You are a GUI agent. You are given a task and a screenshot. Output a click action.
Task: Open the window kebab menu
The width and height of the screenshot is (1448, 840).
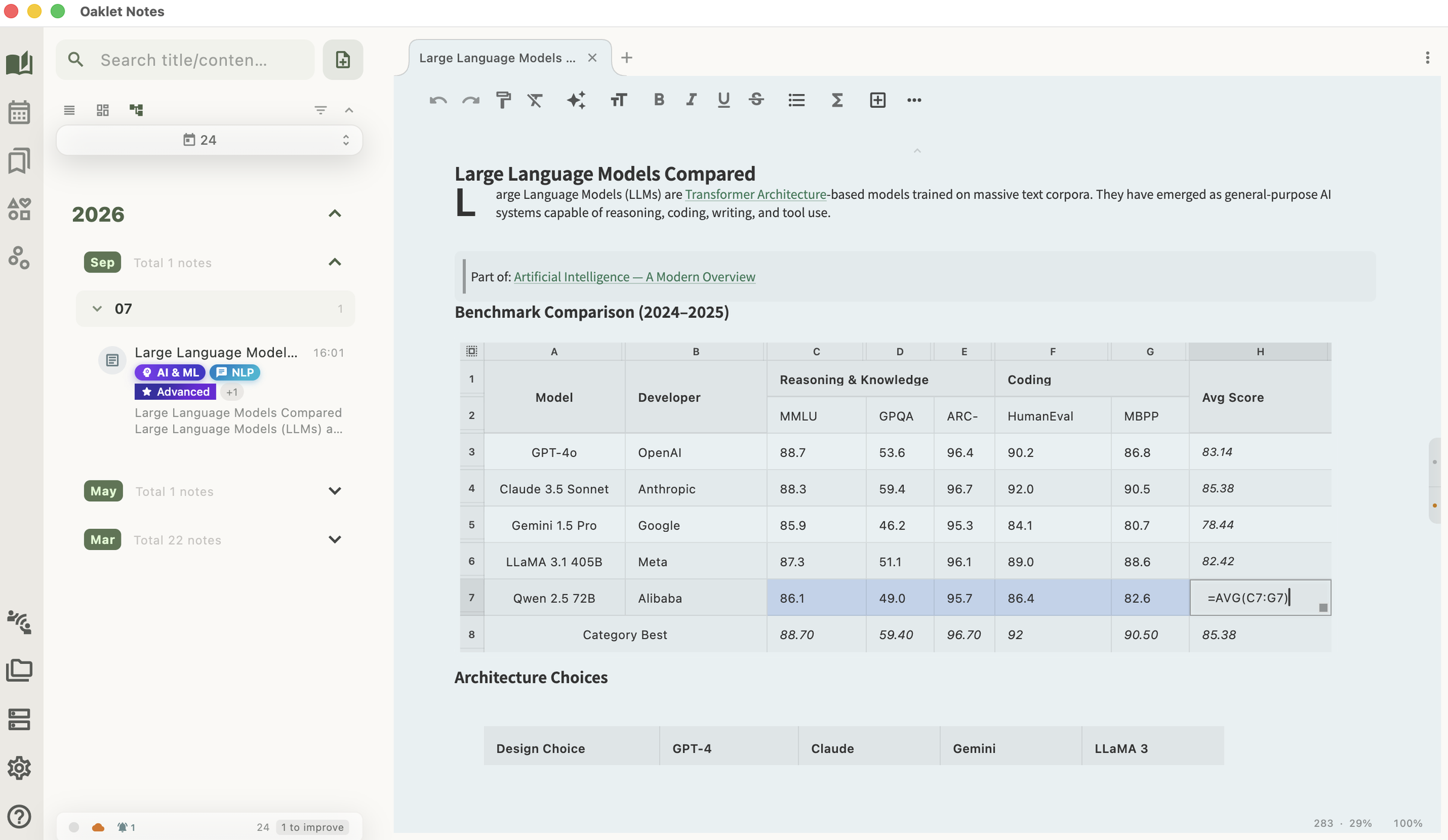coord(1427,58)
